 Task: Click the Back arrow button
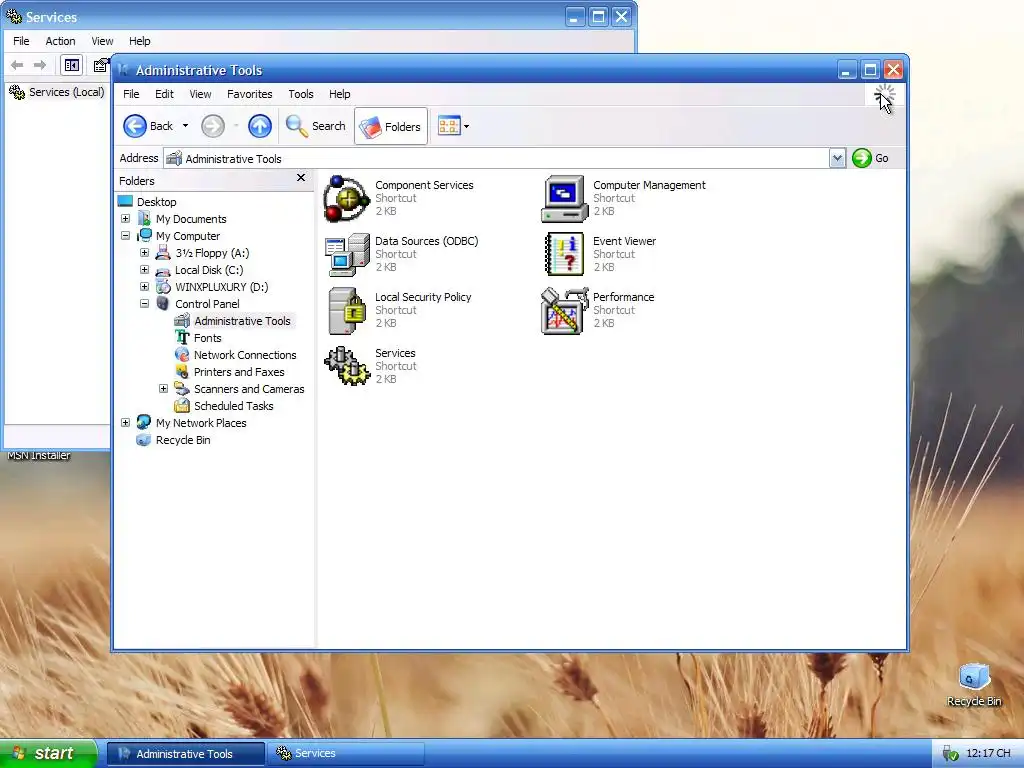(149, 126)
